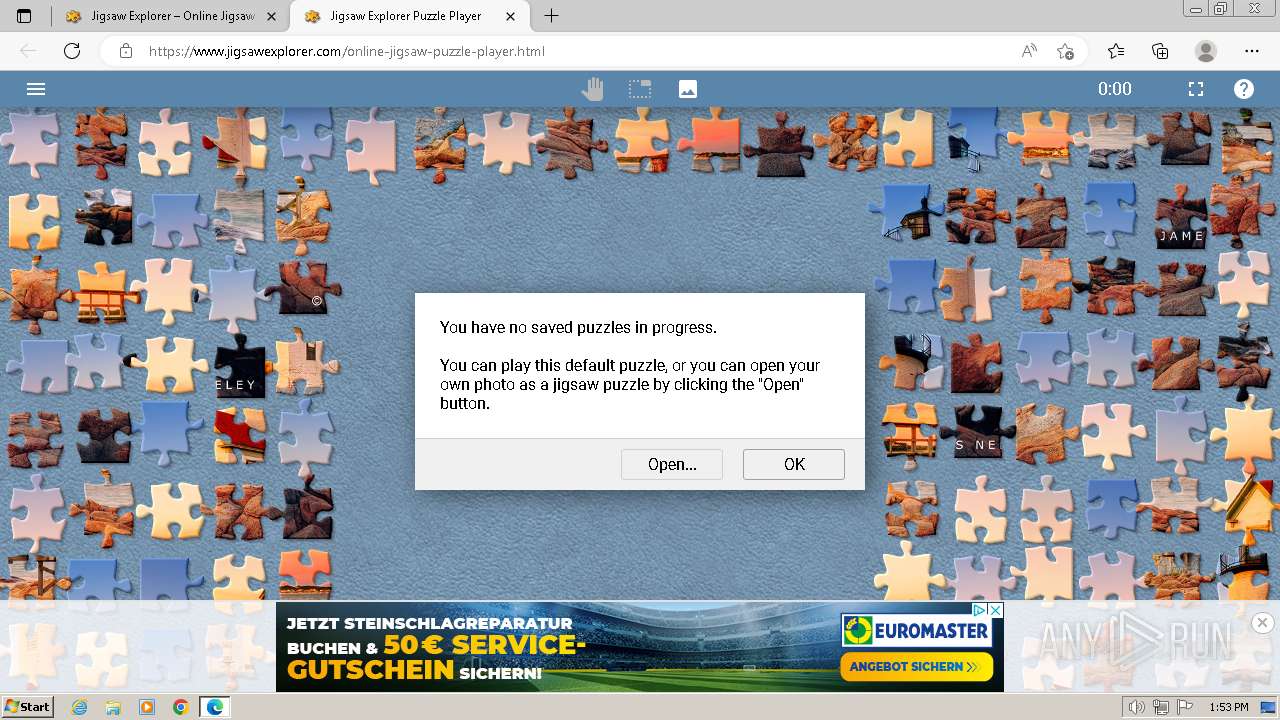Screen dimensions: 1280x720
Task: Confirm the dialog with OK
Action: (794, 464)
